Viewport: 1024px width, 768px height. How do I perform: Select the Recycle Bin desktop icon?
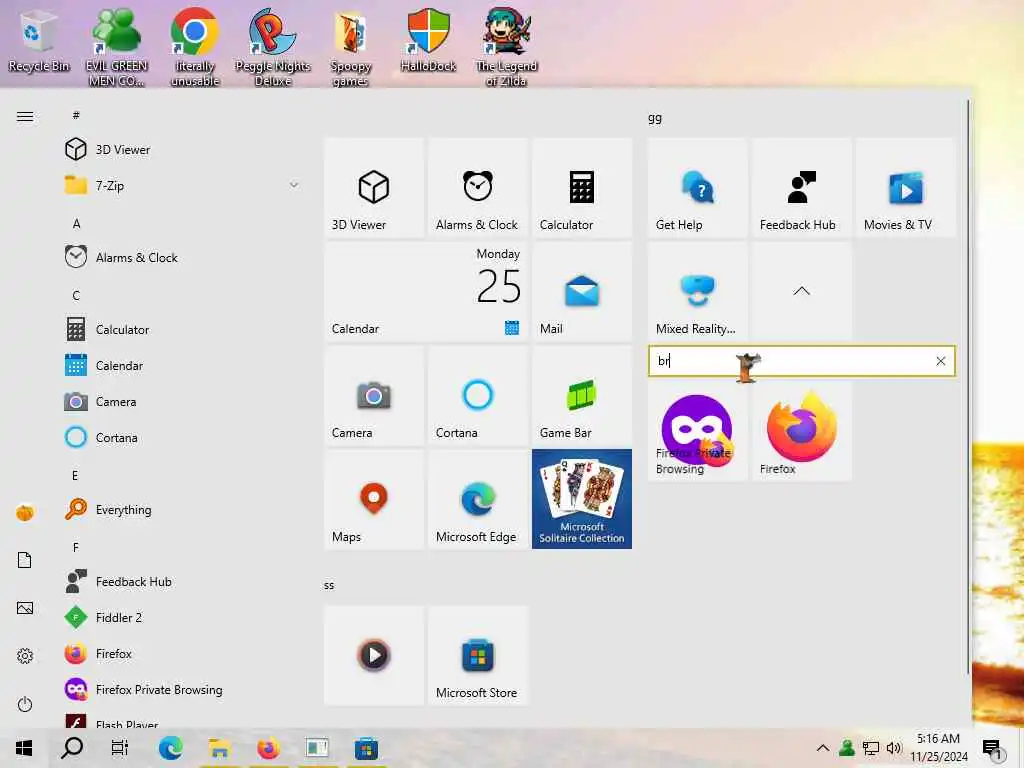(x=39, y=40)
